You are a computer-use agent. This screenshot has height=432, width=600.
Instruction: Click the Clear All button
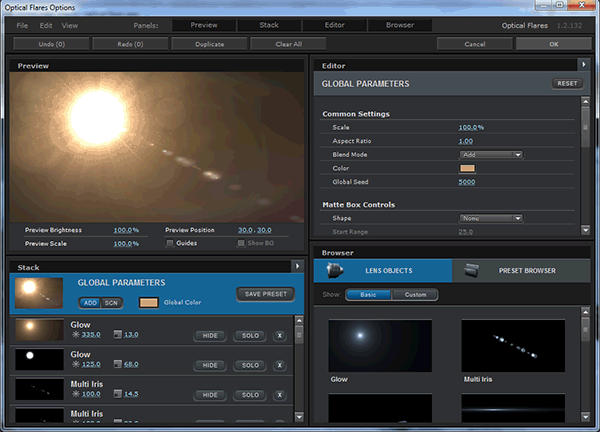tap(288, 44)
